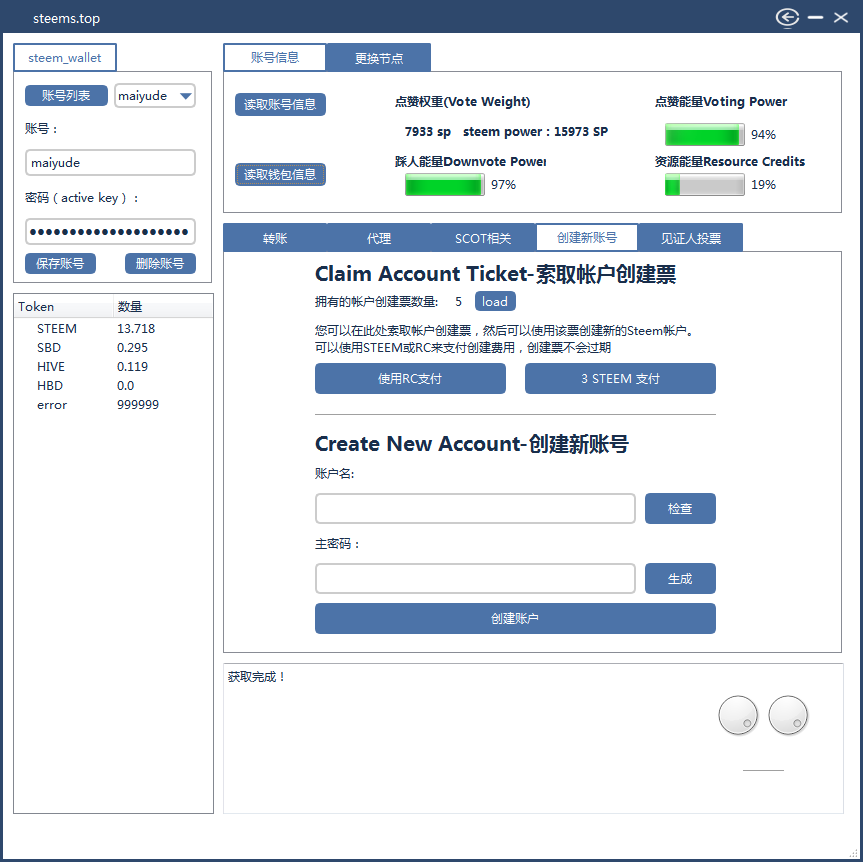863x862 pixels.
Task: Focus the 主密码 input field
Action: [x=476, y=579]
